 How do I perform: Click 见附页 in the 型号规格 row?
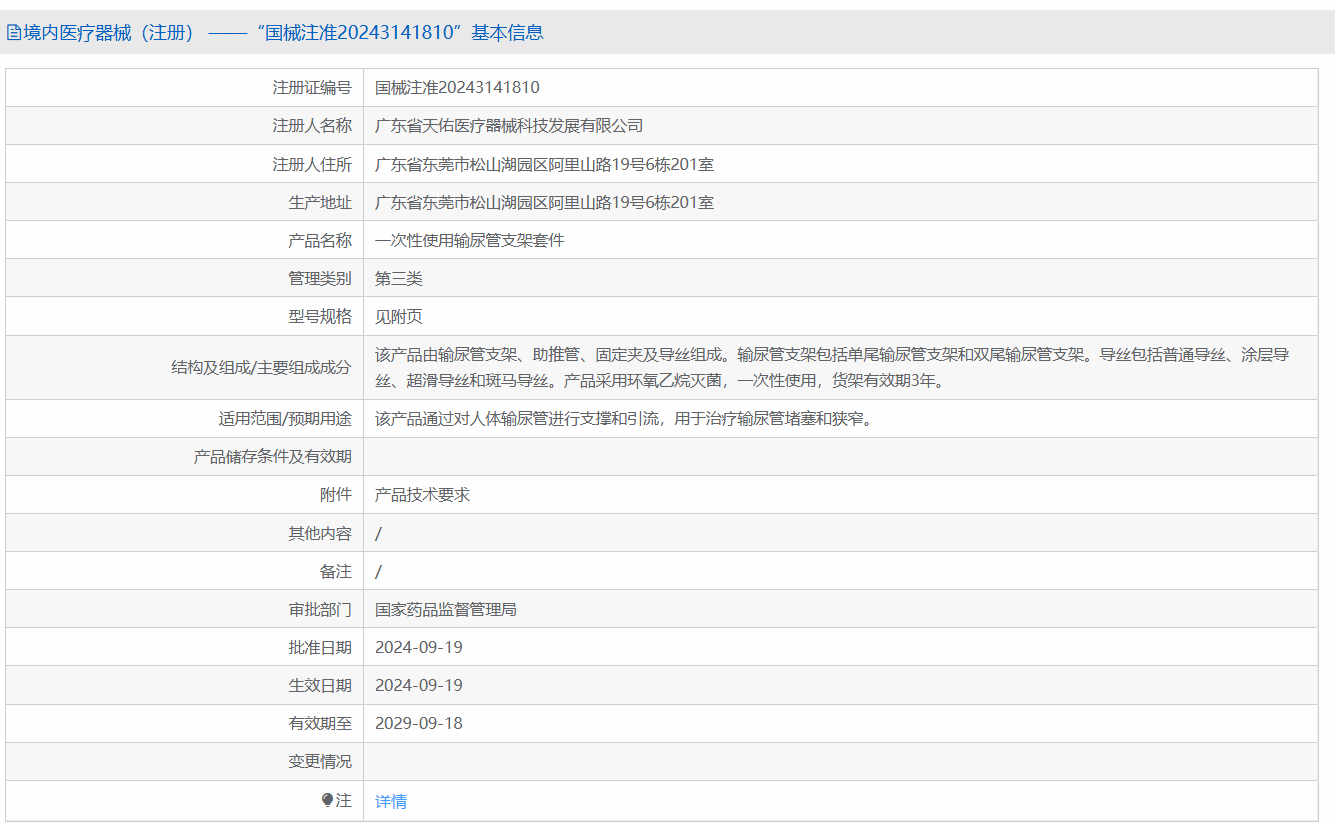click(398, 316)
